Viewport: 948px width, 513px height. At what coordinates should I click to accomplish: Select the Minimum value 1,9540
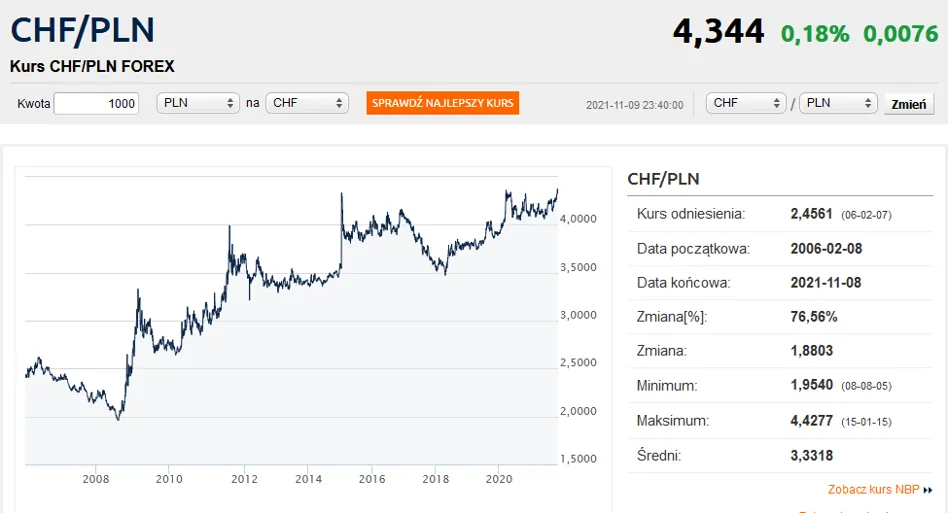813,385
